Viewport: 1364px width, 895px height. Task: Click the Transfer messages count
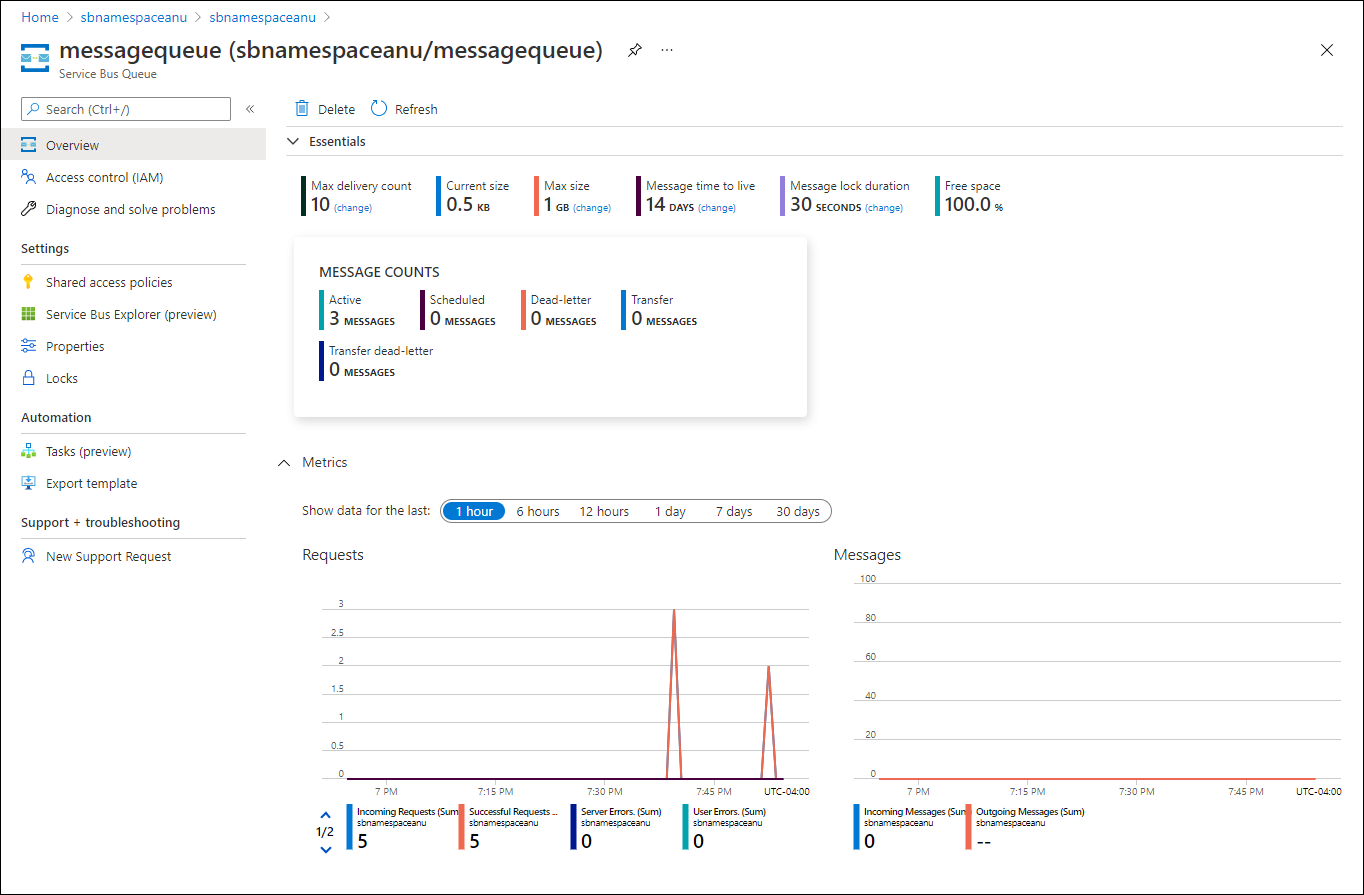(x=664, y=319)
